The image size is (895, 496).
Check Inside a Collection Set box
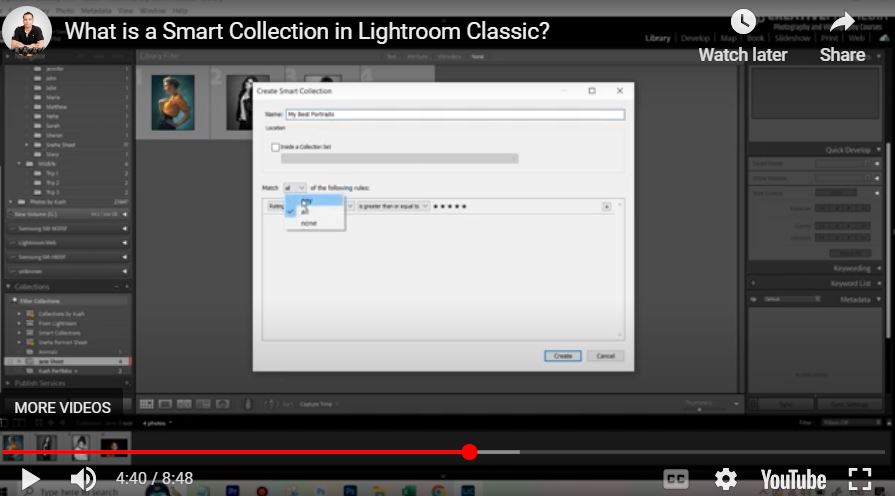(276, 147)
